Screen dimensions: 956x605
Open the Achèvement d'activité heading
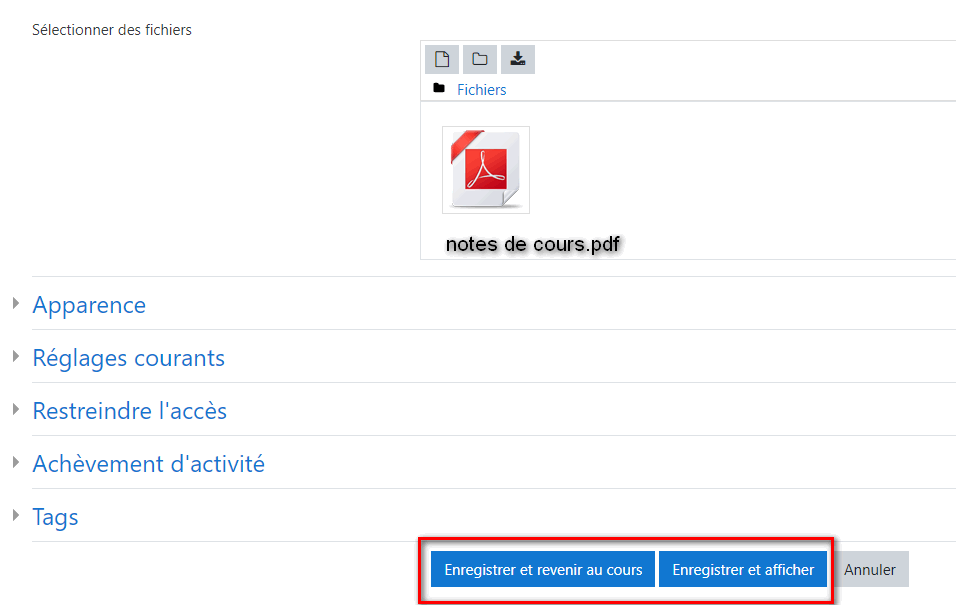tap(149, 464)
